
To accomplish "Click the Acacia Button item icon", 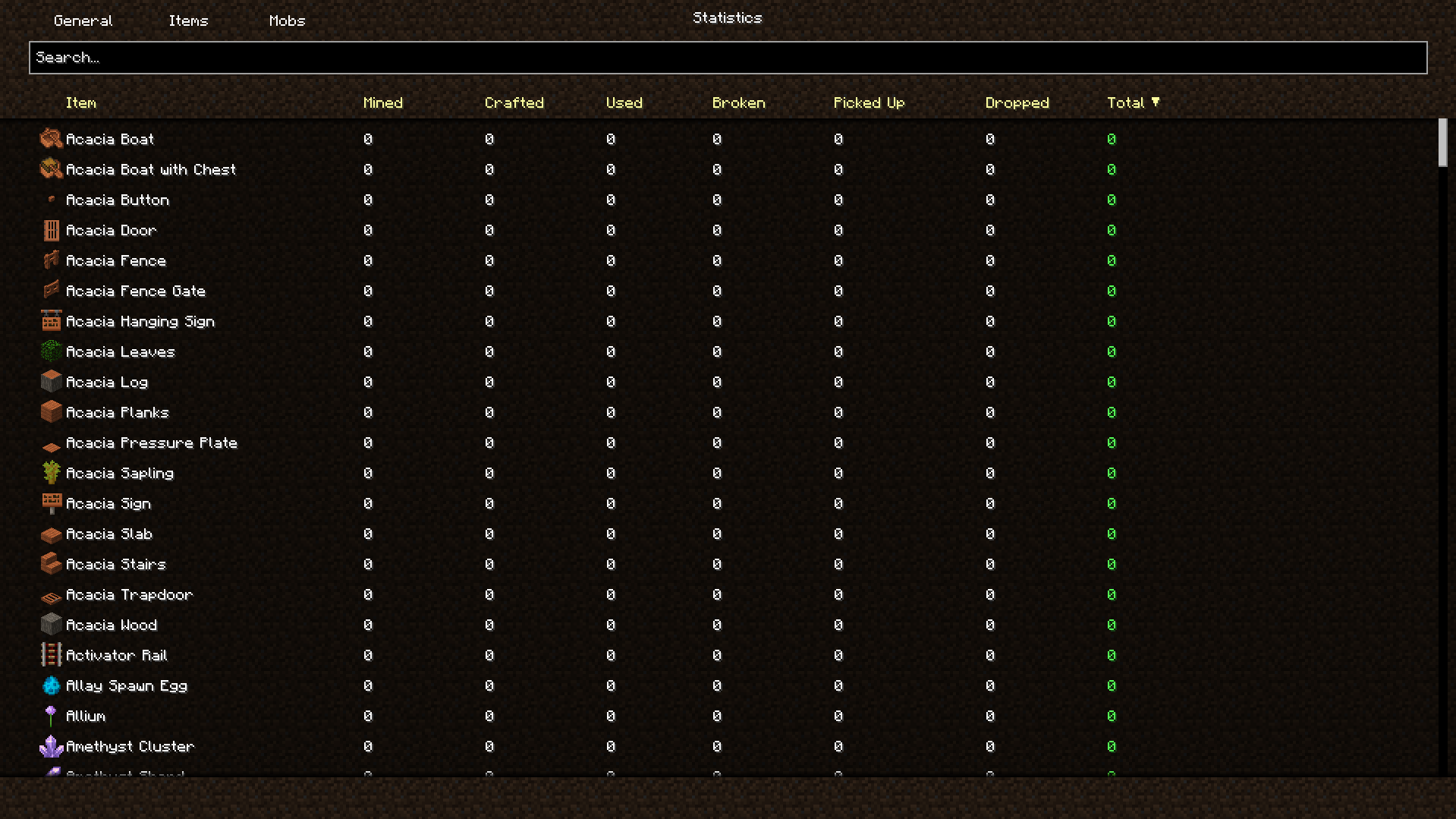I will [x=51, y=200].
